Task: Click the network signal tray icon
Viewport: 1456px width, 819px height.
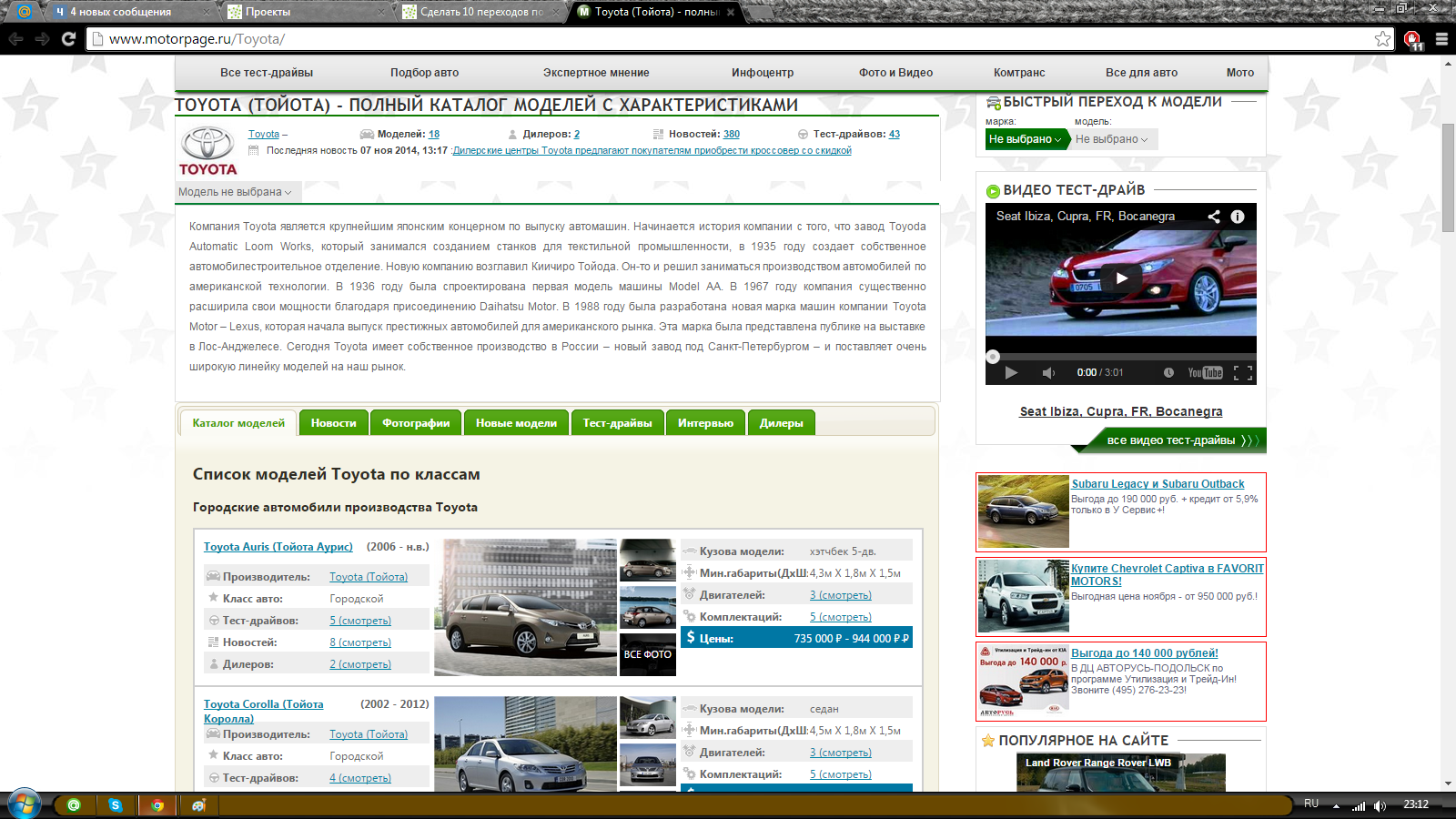Action: (x=1359, y=805)
